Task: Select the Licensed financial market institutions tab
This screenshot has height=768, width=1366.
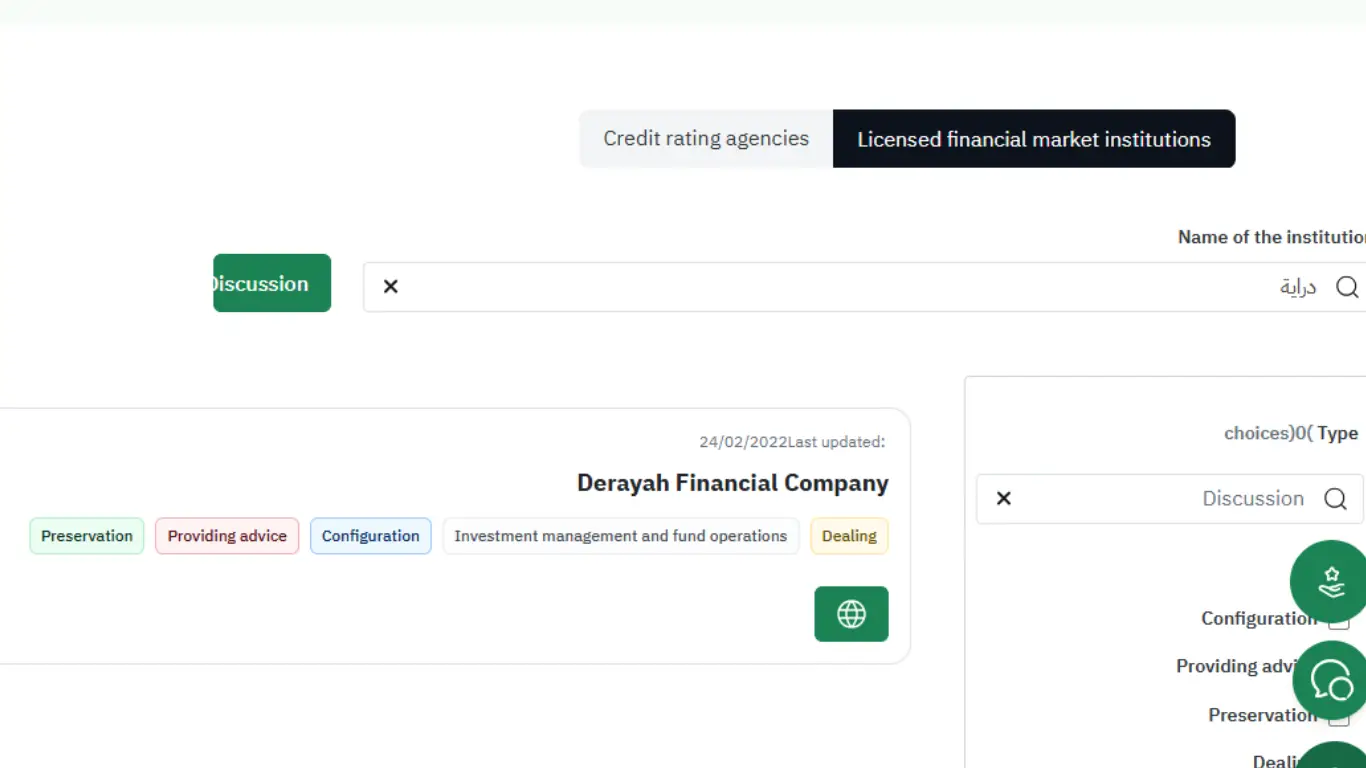Action: [1034, 139]
